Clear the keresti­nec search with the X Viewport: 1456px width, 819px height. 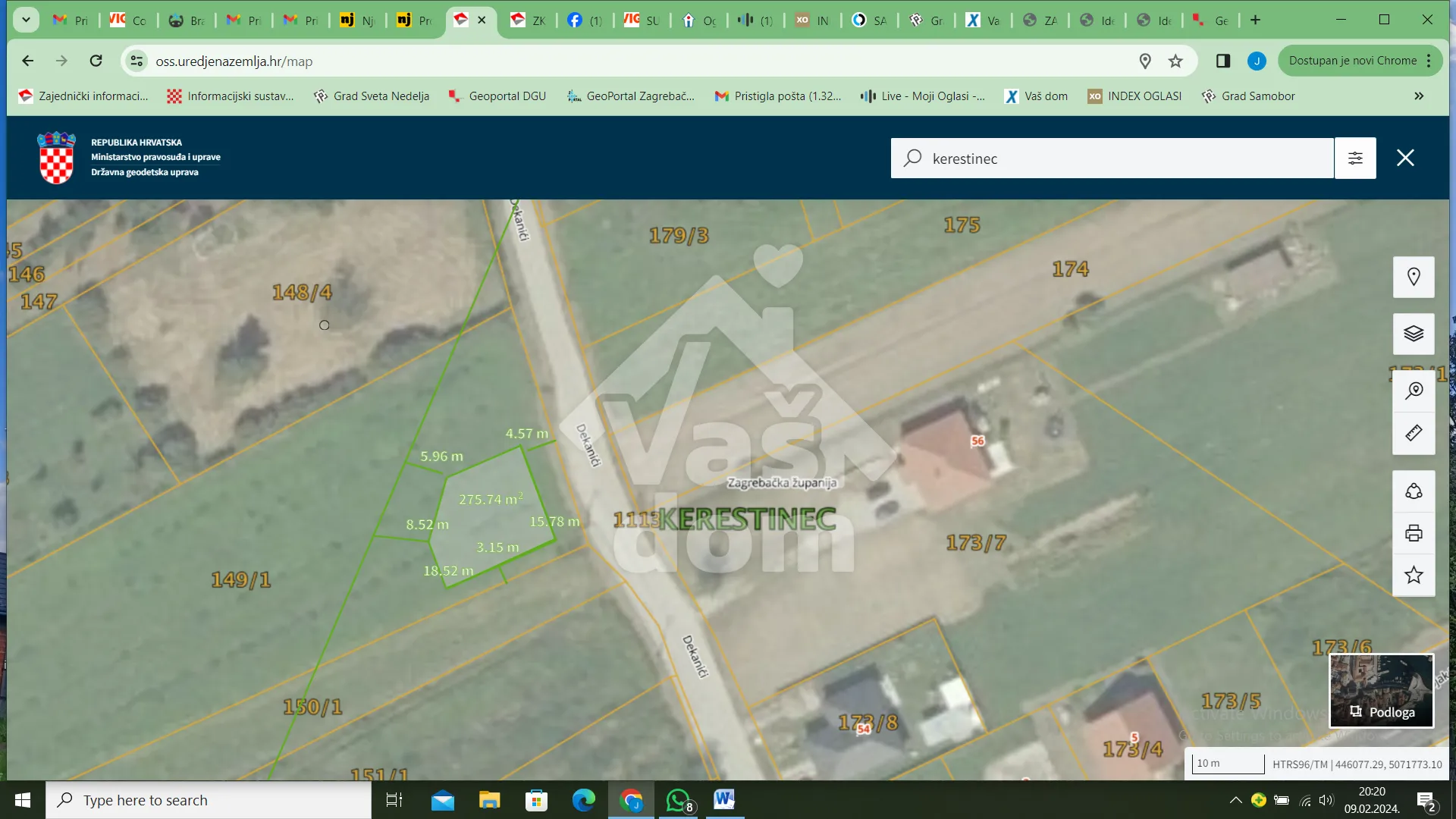1405,158
